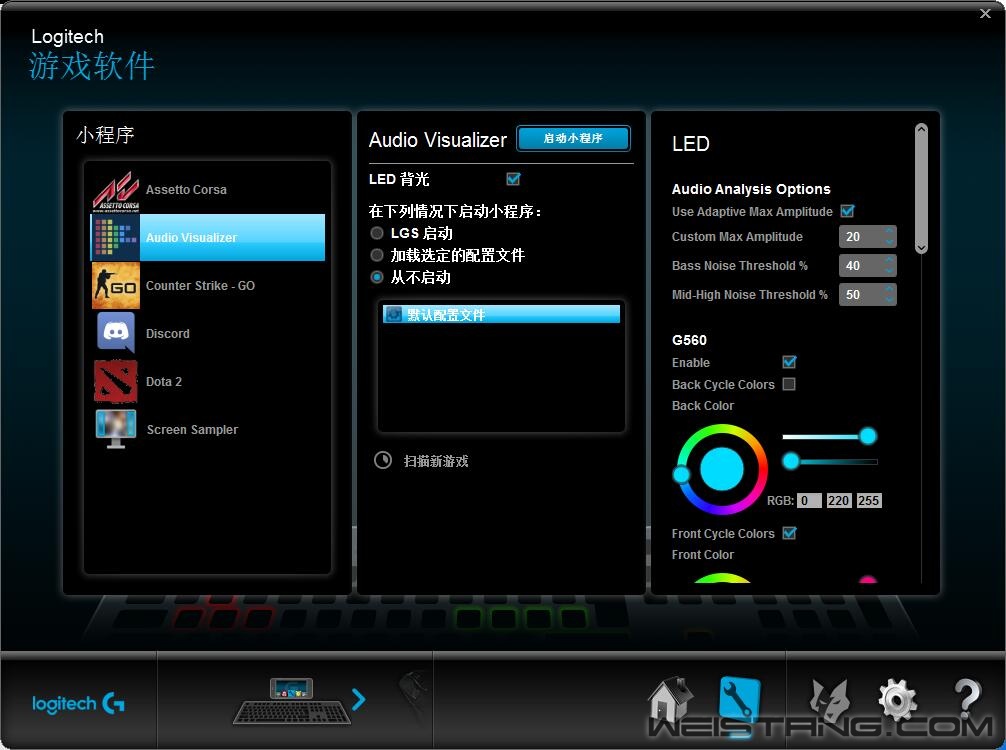Viewport: 1006px width, 750px height.
Task: Select the LGS 启动 radio option
Action: pyautogui.click(x=377, y=233)
